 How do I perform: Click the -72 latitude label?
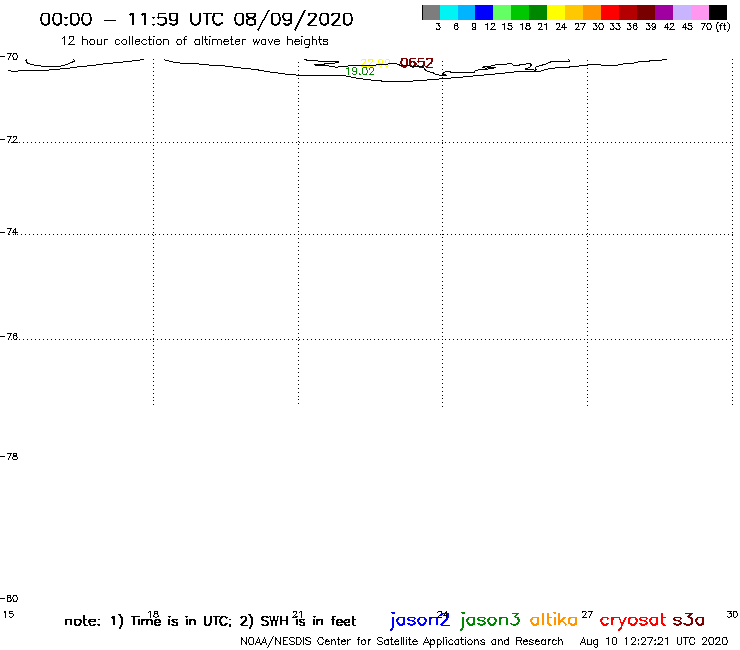[9, 140]
